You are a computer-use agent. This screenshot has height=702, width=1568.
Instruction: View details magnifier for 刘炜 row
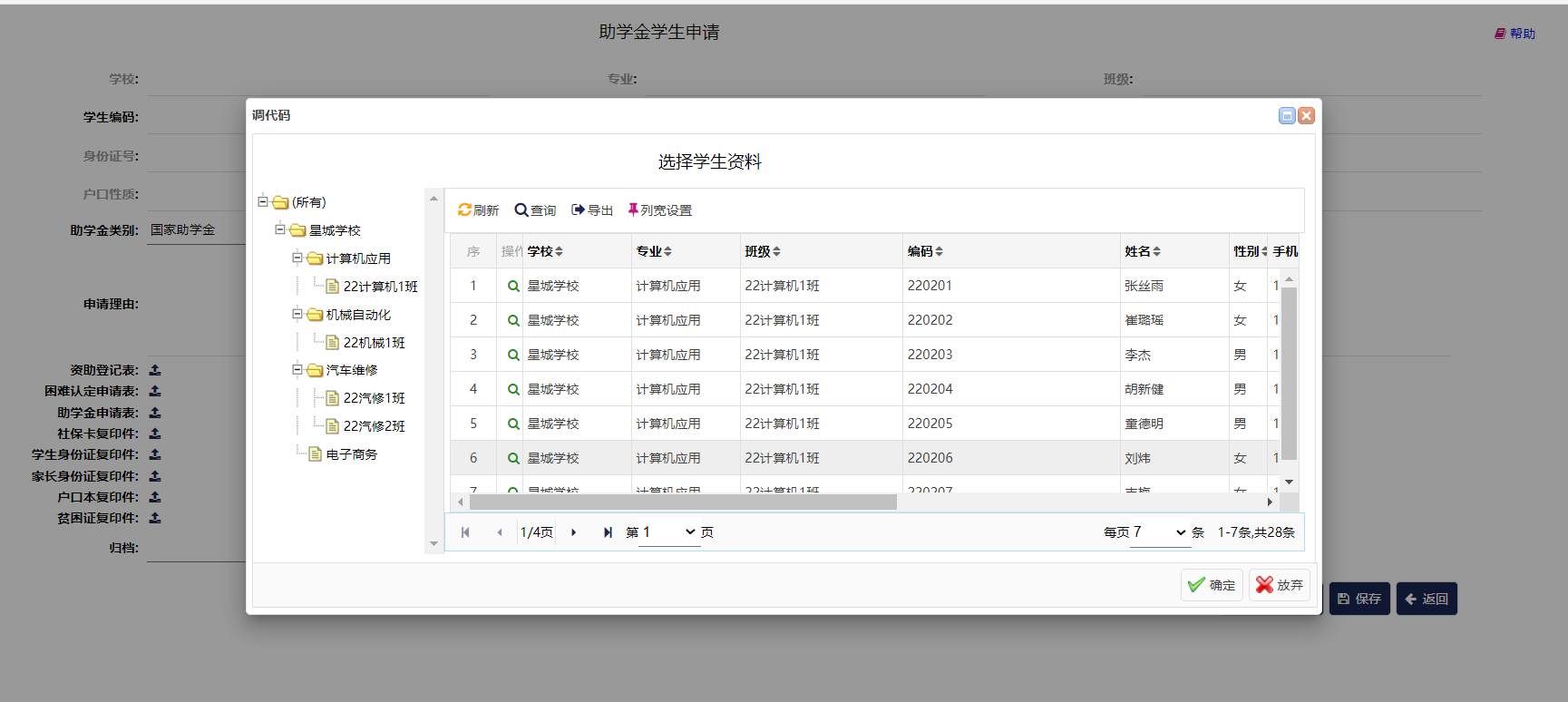click(513, 458)
